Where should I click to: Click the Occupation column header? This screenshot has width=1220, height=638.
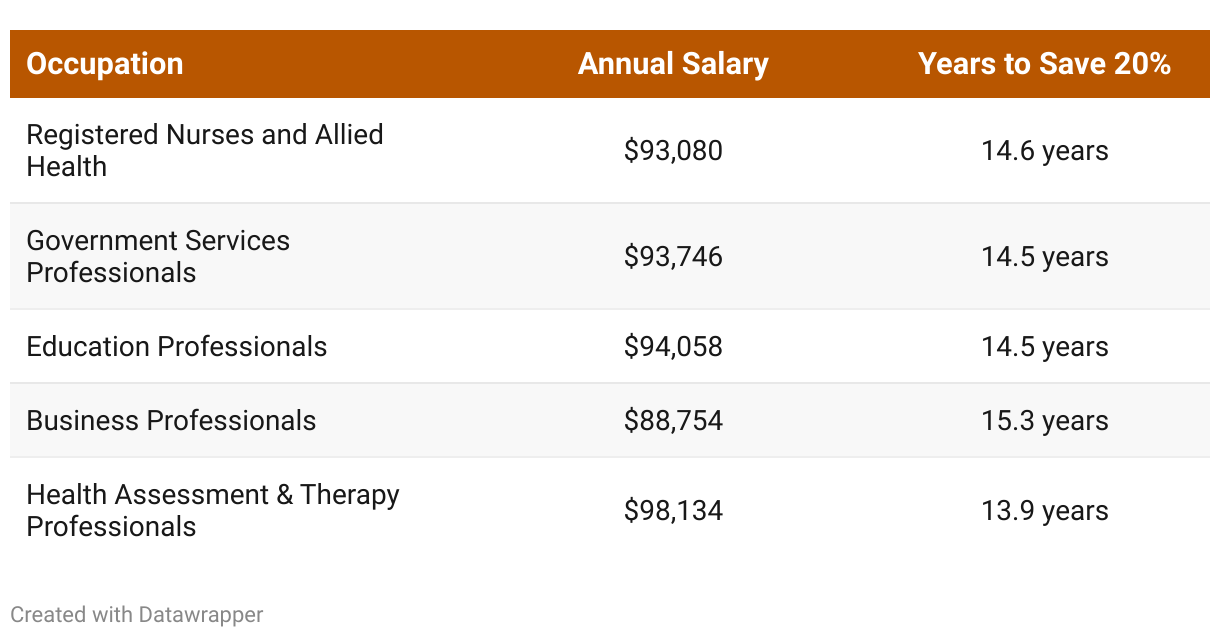(x=105, y=64)
